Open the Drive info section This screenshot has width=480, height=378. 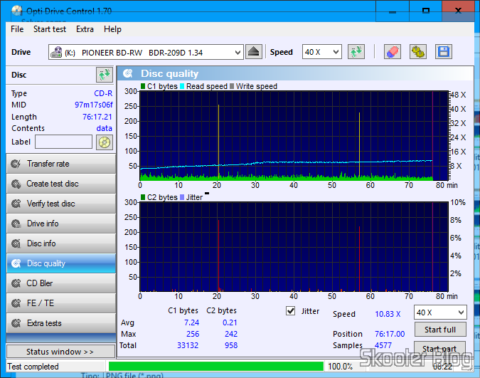click(x=61, y=223)
